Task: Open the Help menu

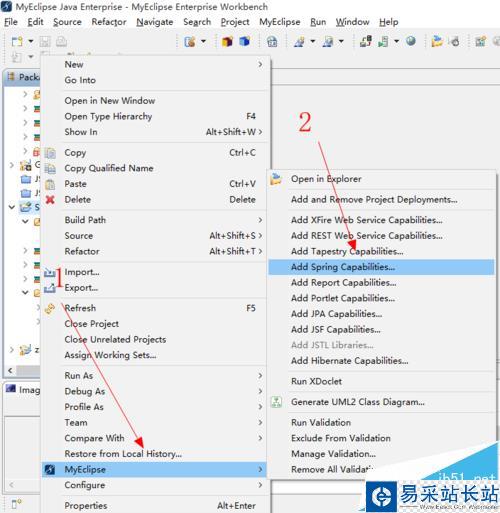Action: coord(389,22)
